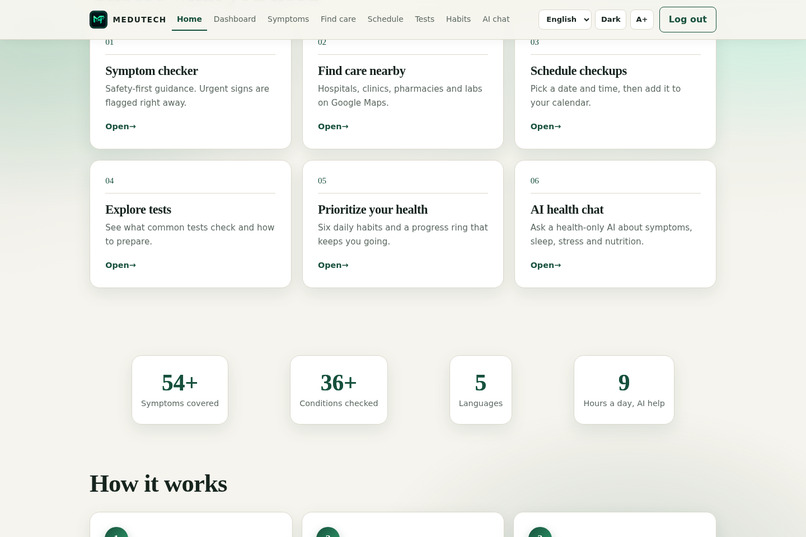806x537 pixels.
Task: Open link in Schedule checkups card
Action: [545, 126]
